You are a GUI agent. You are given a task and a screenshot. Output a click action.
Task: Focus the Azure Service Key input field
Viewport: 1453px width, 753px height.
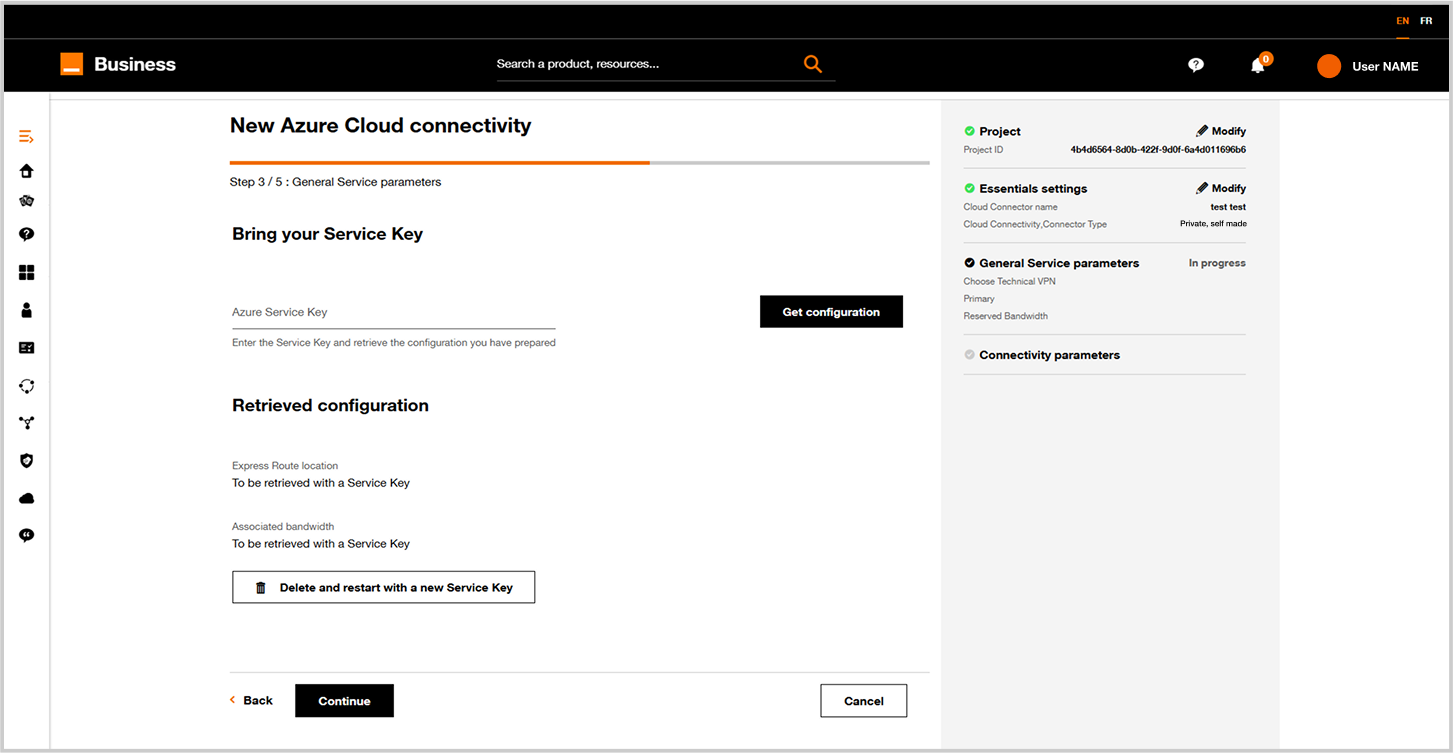[x=394, y=312]
